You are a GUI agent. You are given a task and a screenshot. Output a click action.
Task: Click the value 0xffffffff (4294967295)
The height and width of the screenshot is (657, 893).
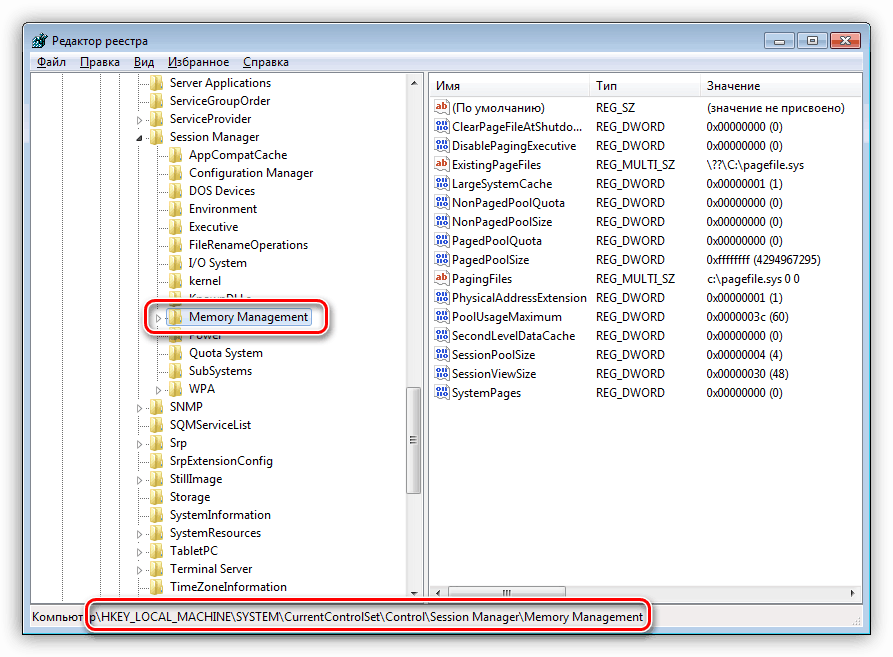[x=763, y=260]
